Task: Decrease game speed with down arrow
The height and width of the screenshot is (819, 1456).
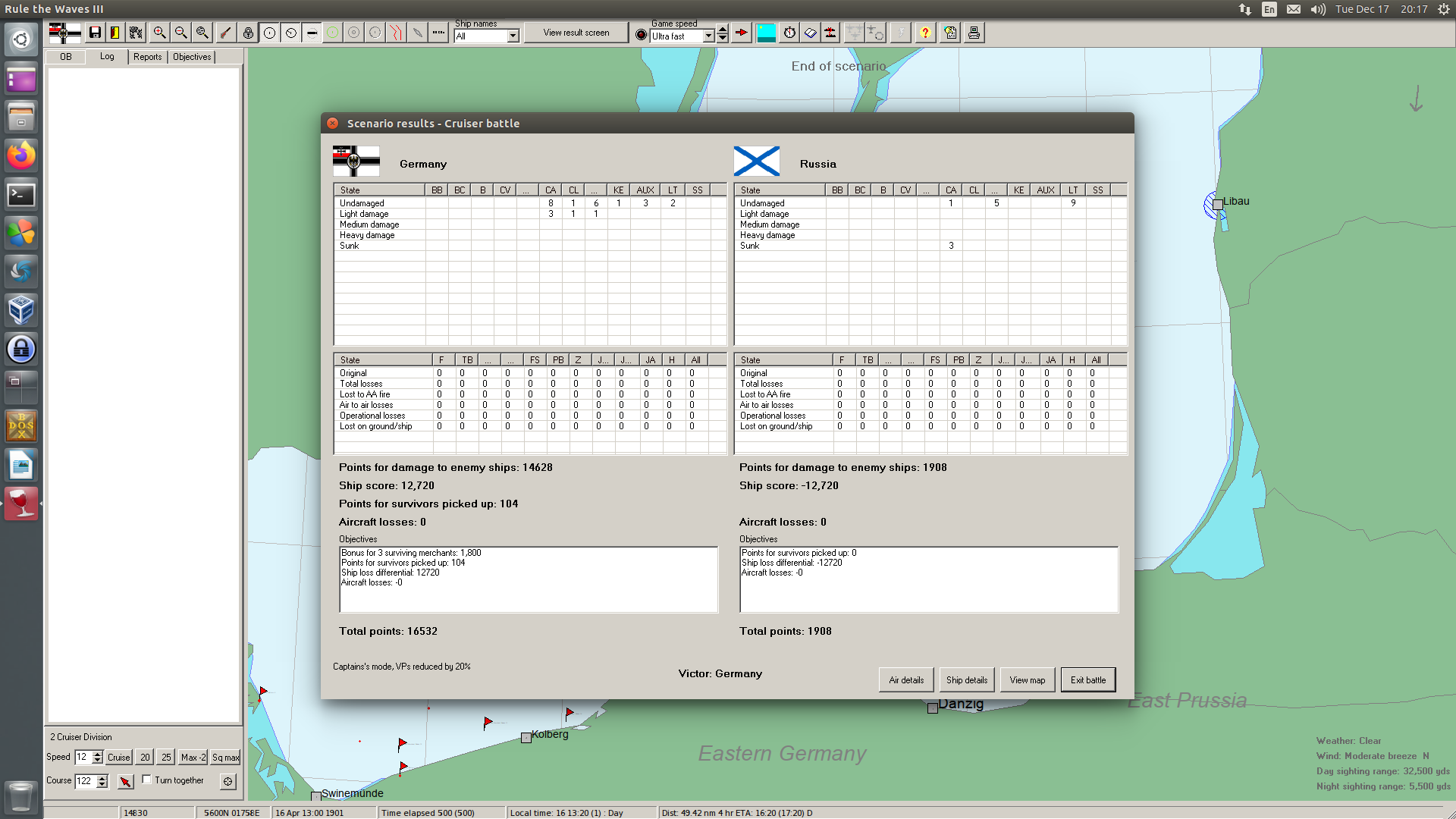Action: (723, 38)
